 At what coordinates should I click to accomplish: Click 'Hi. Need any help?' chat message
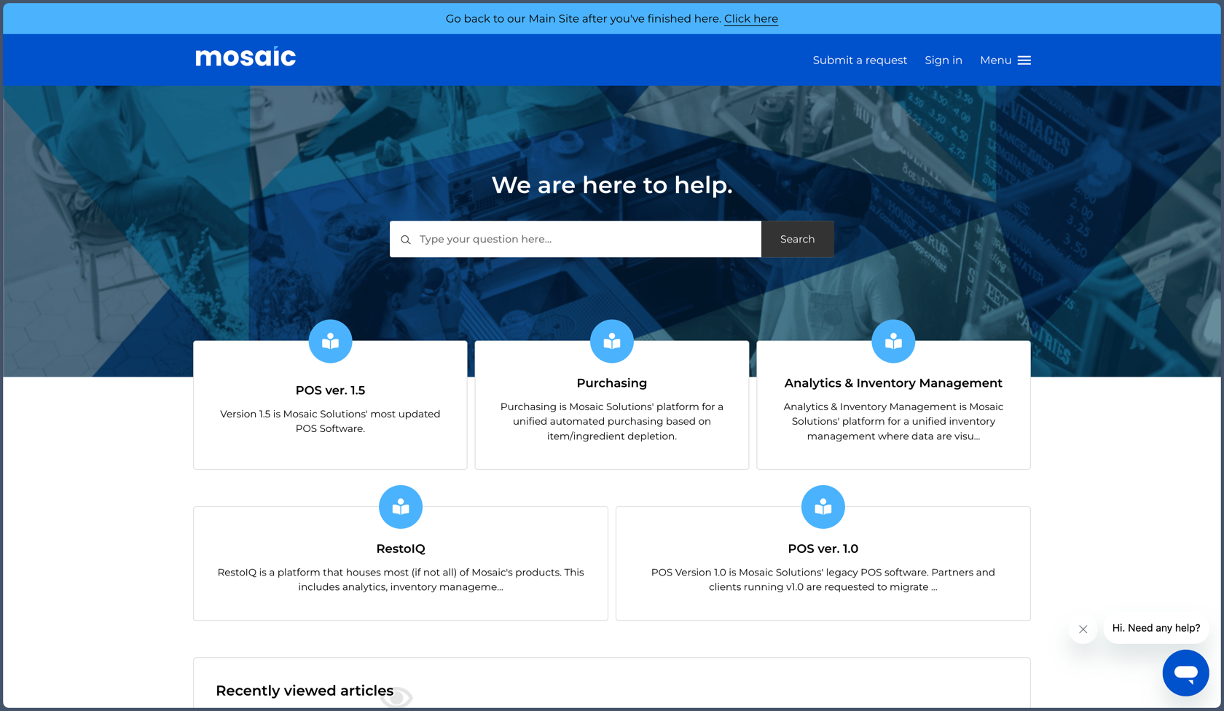(x=1156, y=629)
